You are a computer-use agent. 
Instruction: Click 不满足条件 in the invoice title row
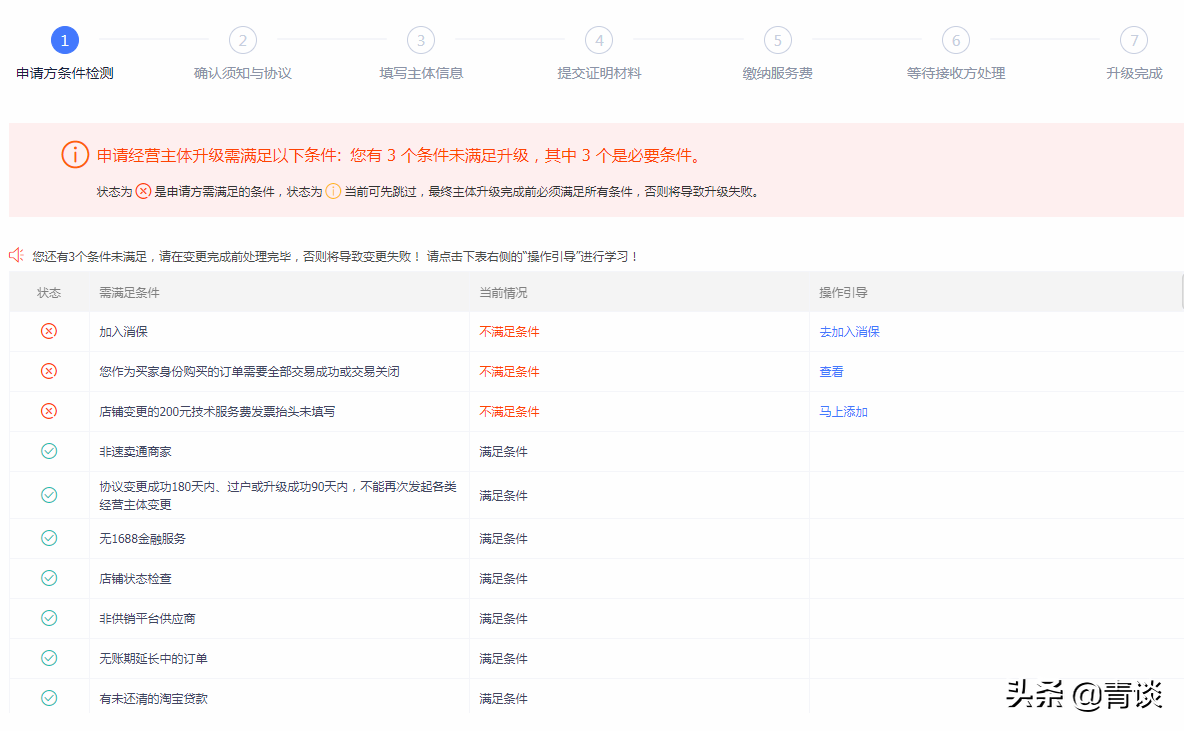pos(509,412)
